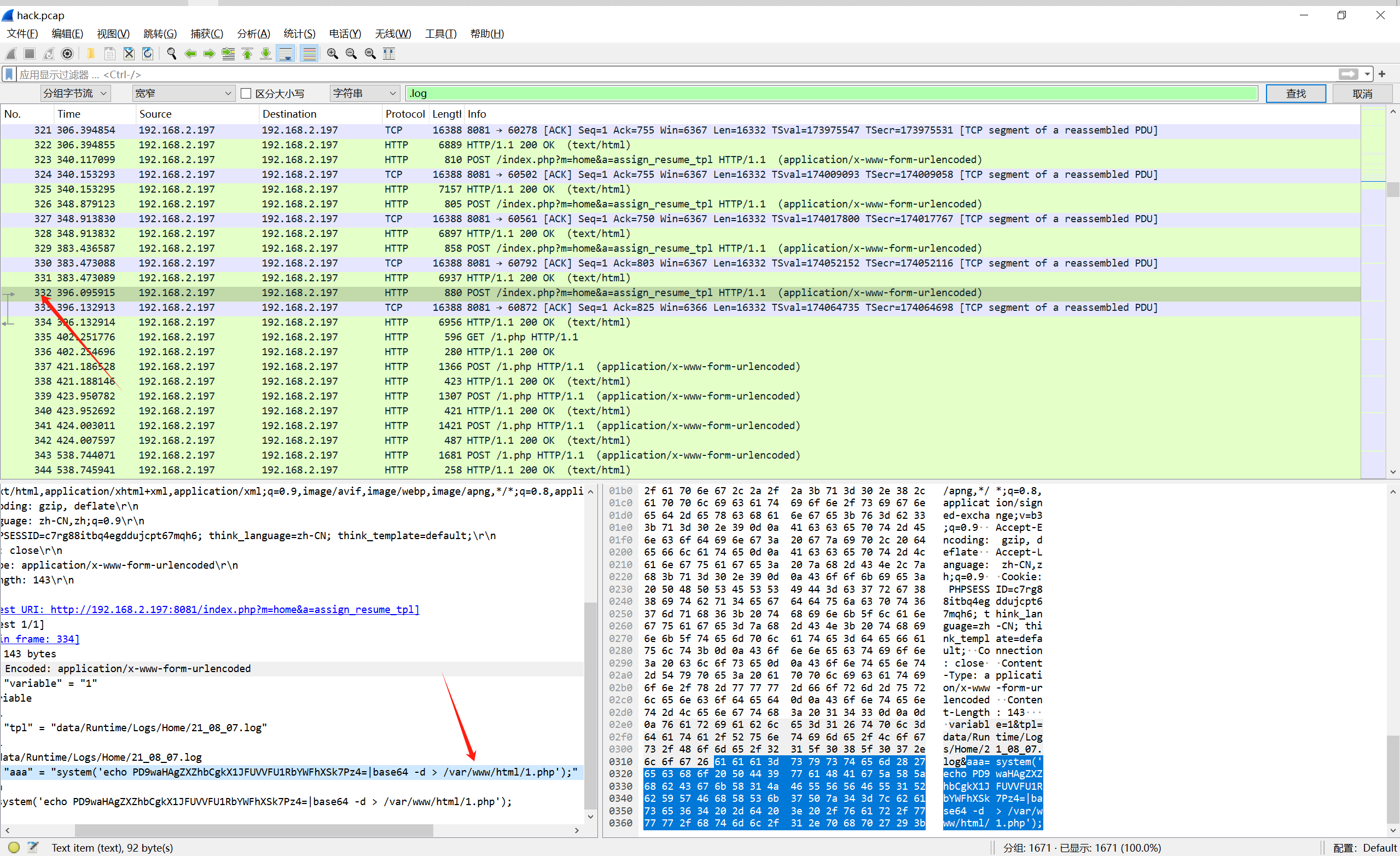The image size is (1400, 856).
Task: Go back with the green left arrow
Action: click(190, 54)
